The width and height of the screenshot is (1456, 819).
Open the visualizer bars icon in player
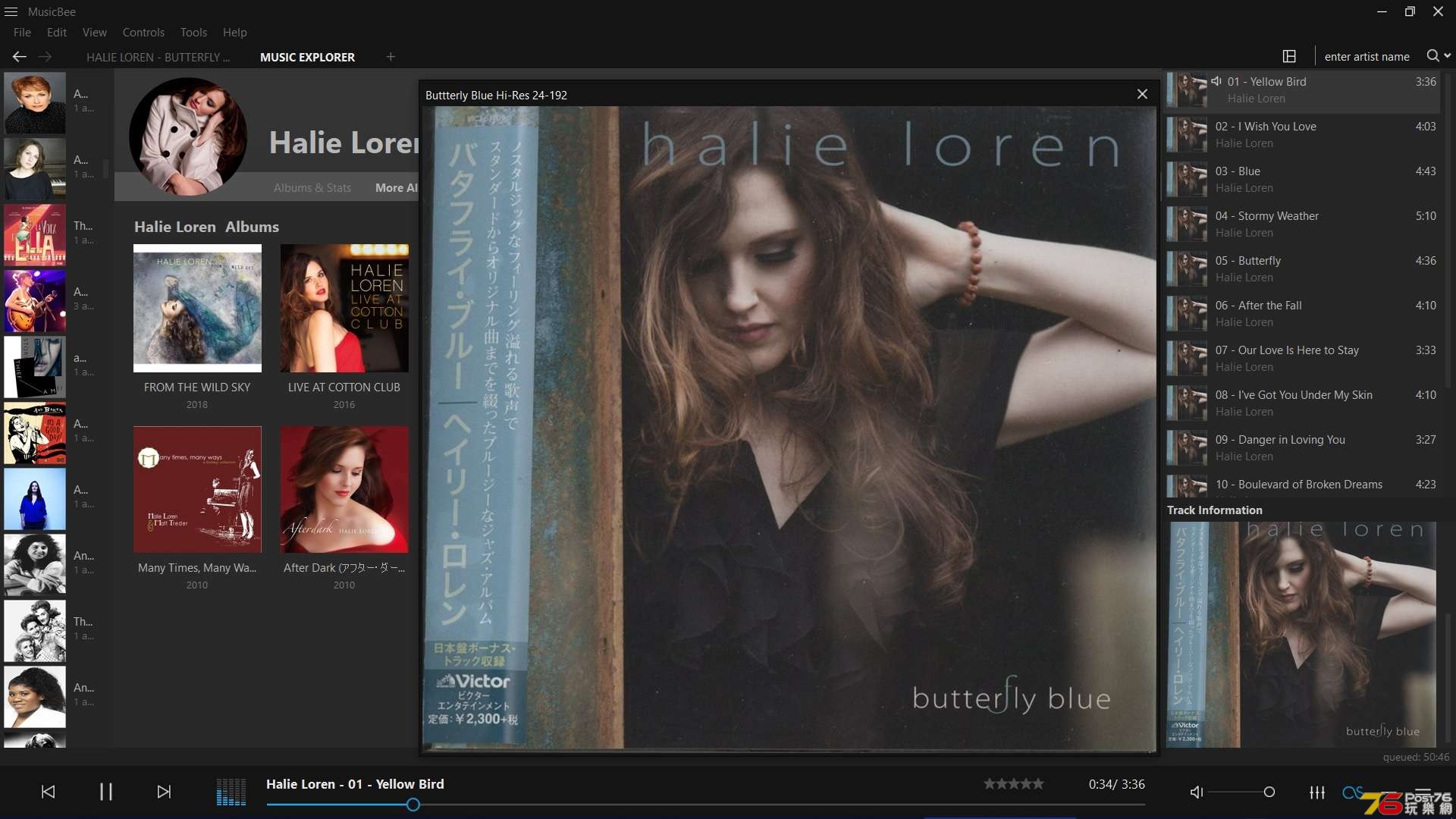tap(231, 792)
